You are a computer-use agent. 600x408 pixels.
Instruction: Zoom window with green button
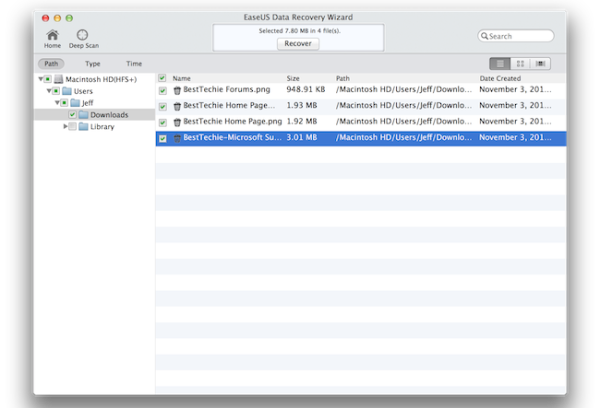pyautogui.click(x=69, y=18)
